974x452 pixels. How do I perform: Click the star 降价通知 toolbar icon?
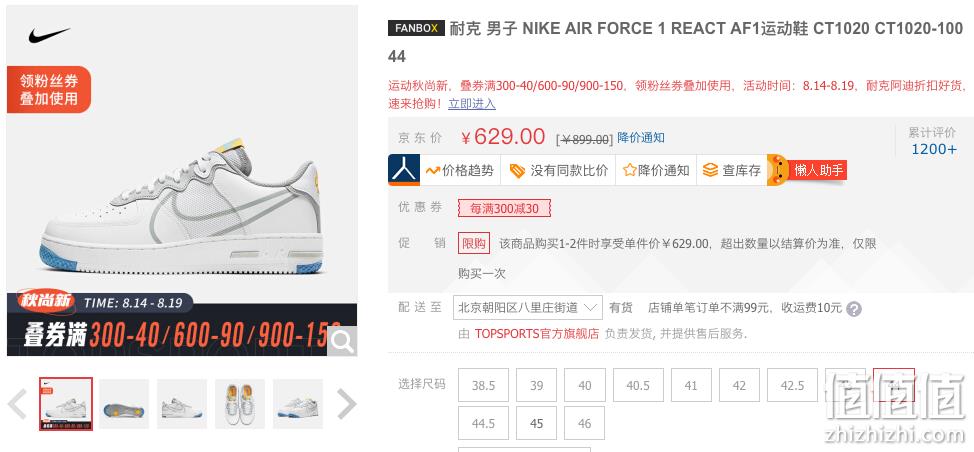click(630, 170)
